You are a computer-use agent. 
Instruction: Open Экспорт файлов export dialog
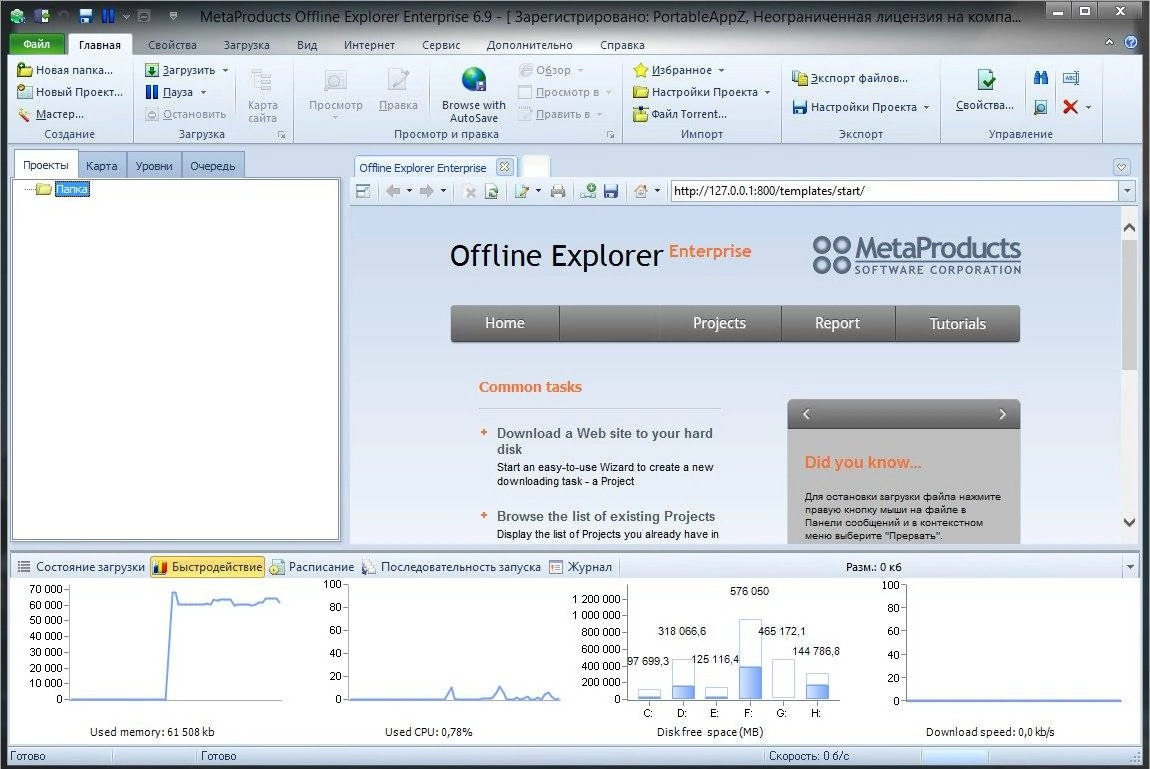coord(850,78)
